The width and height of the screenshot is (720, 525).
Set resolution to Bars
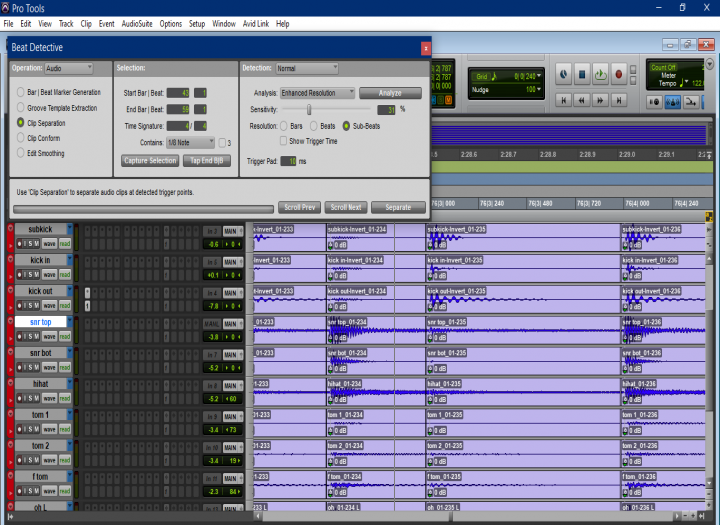pos(284,126)
